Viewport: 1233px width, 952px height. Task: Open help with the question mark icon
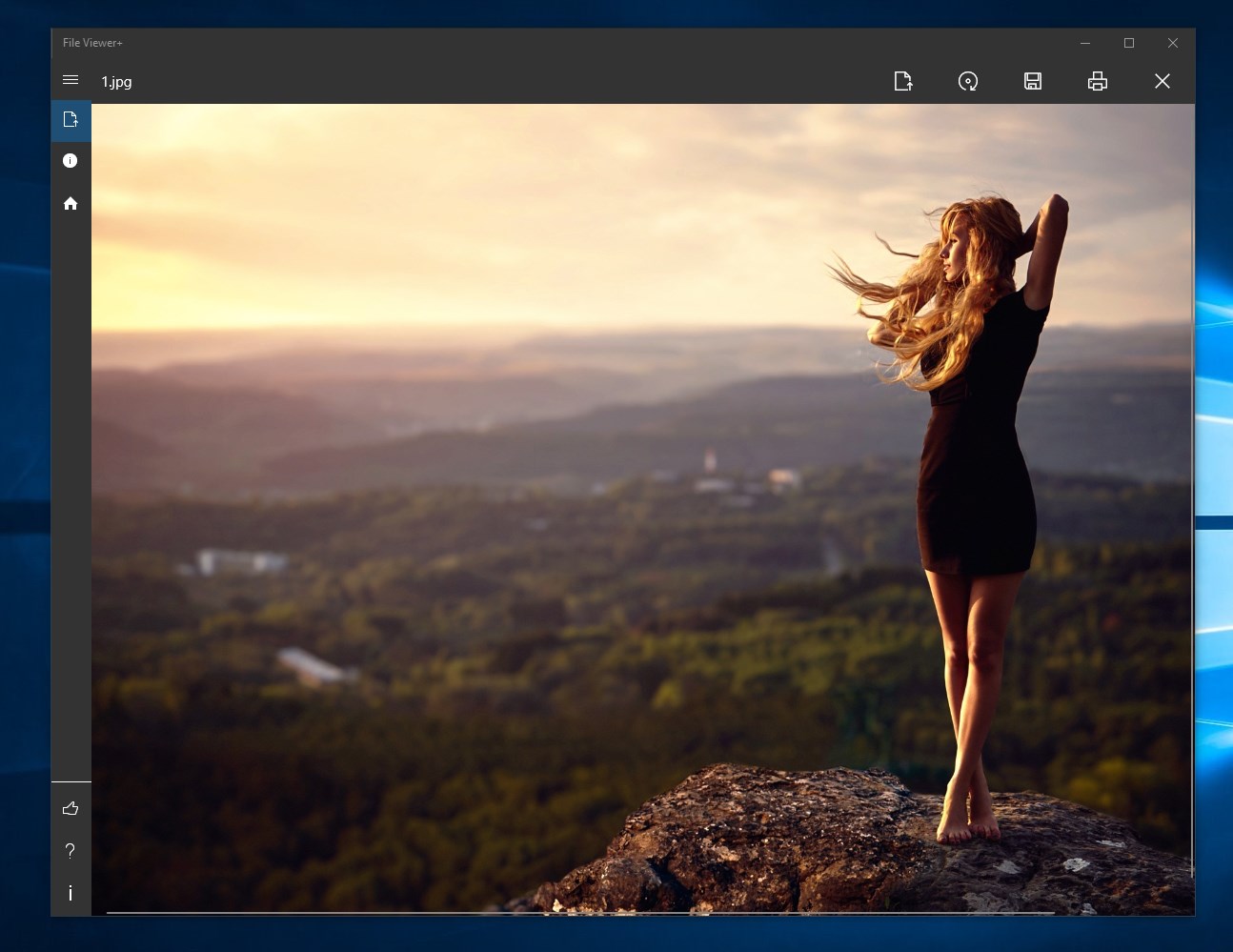point(71,851)
